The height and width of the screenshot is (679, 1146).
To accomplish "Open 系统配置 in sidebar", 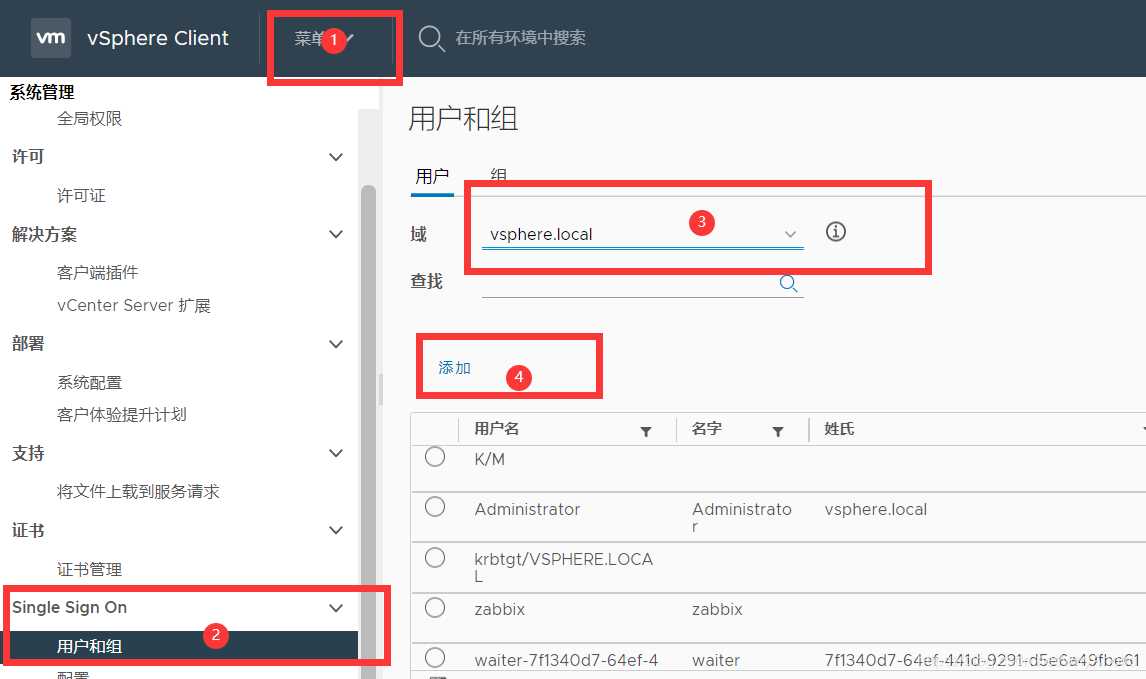I will point(89,382).
